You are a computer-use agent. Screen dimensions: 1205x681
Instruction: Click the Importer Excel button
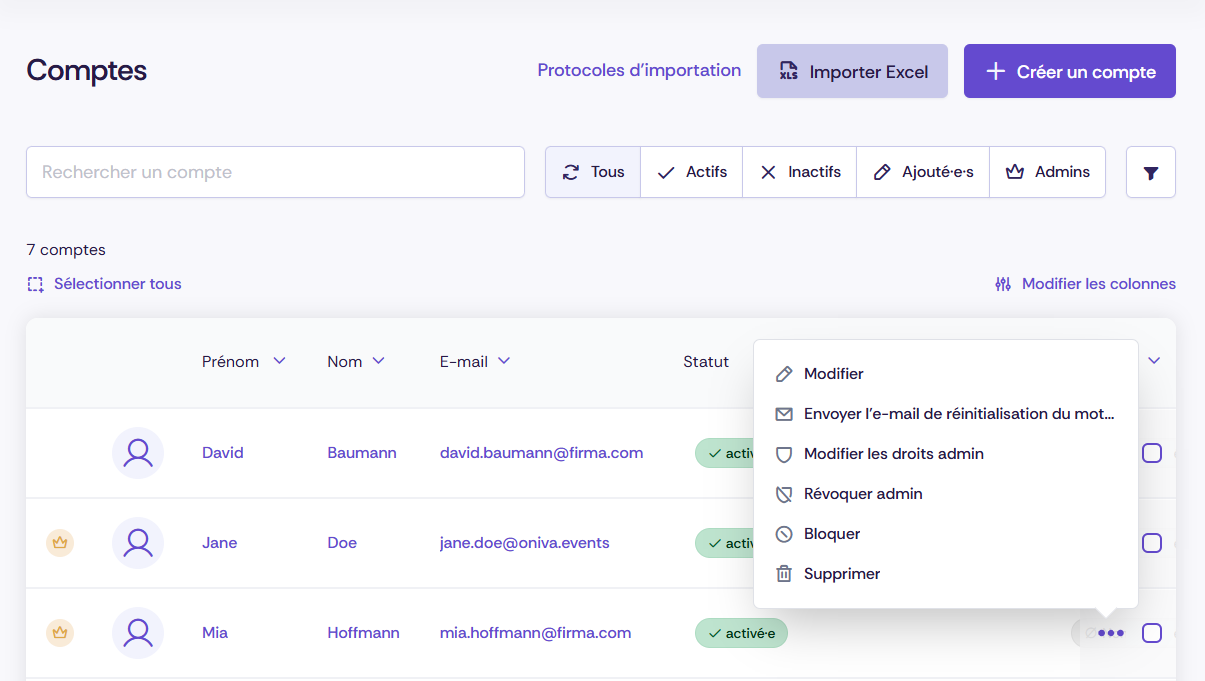(x=852, y=71)
